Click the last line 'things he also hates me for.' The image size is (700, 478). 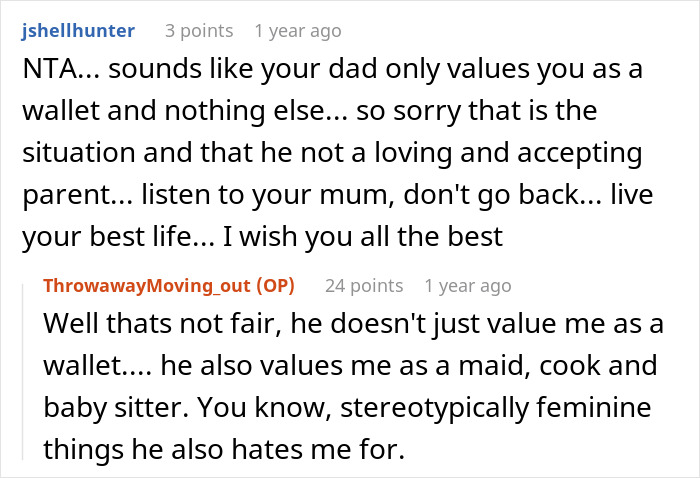coord(222,451)
